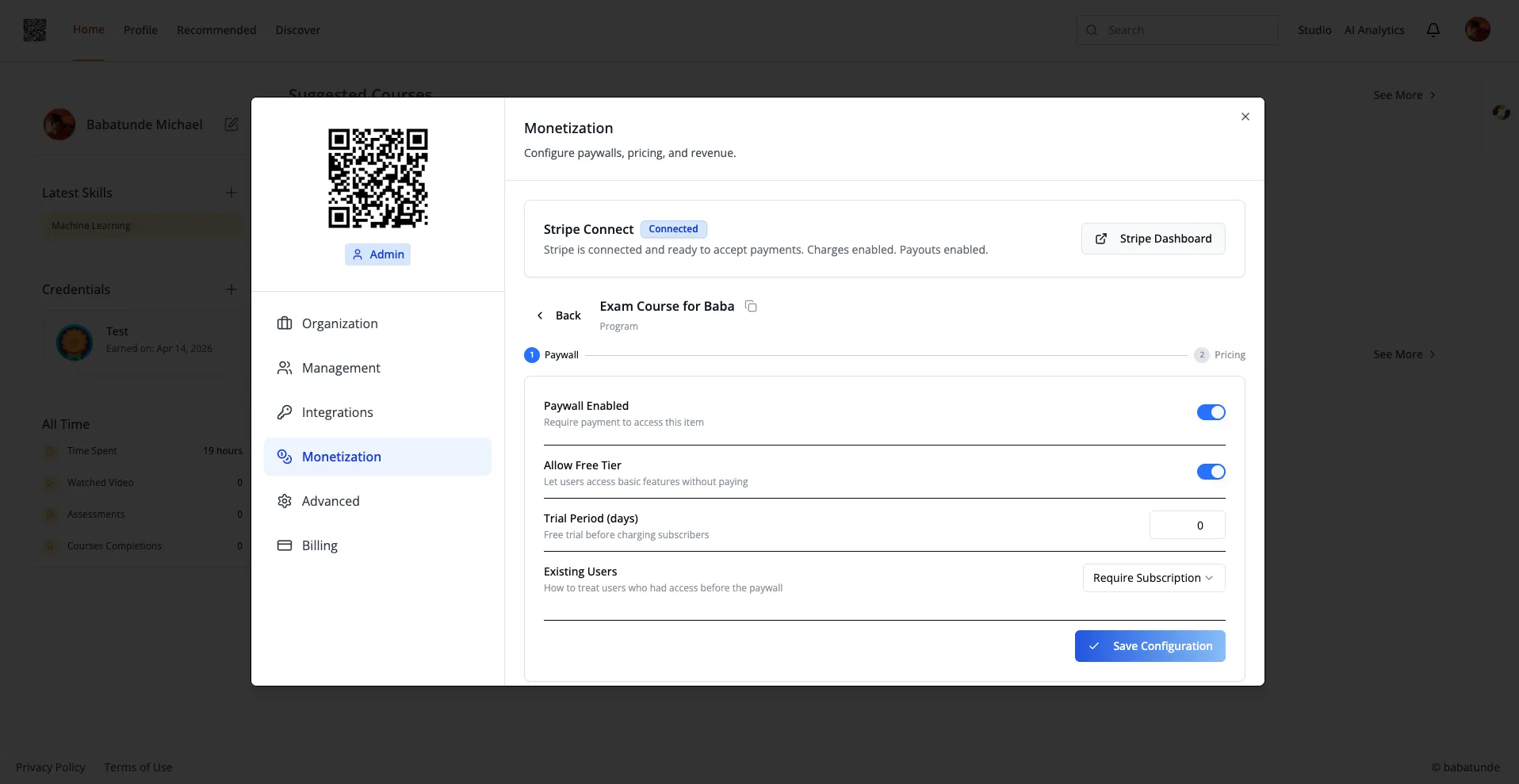Open the Stripe Dashboard
This screenshot has width=1519, height=784.
coord(1154,239)
